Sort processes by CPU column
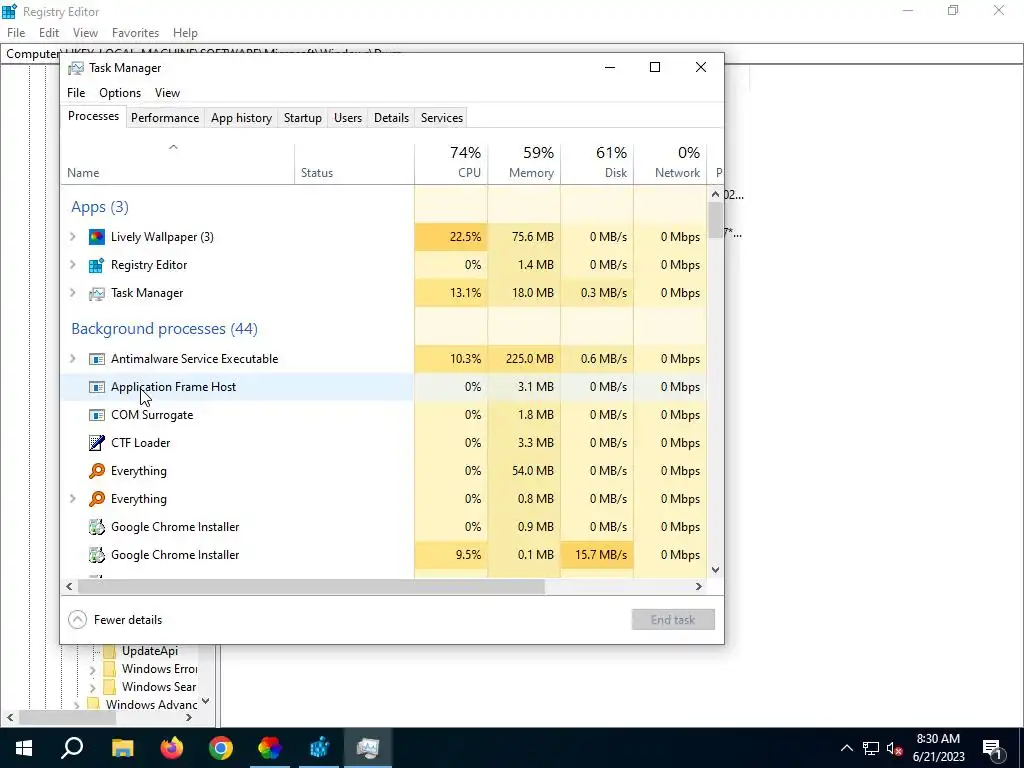This screenshot has height=768, width=1024. pos(451,163)
